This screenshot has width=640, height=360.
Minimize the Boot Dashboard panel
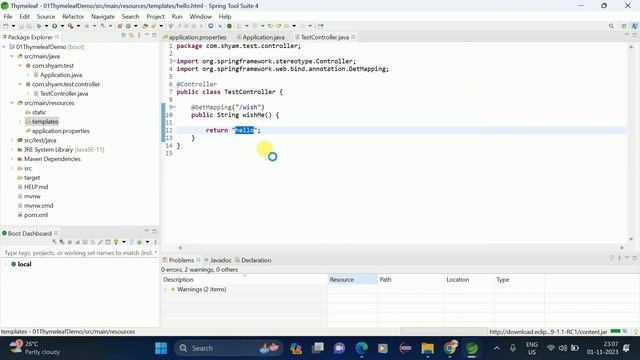147,231
